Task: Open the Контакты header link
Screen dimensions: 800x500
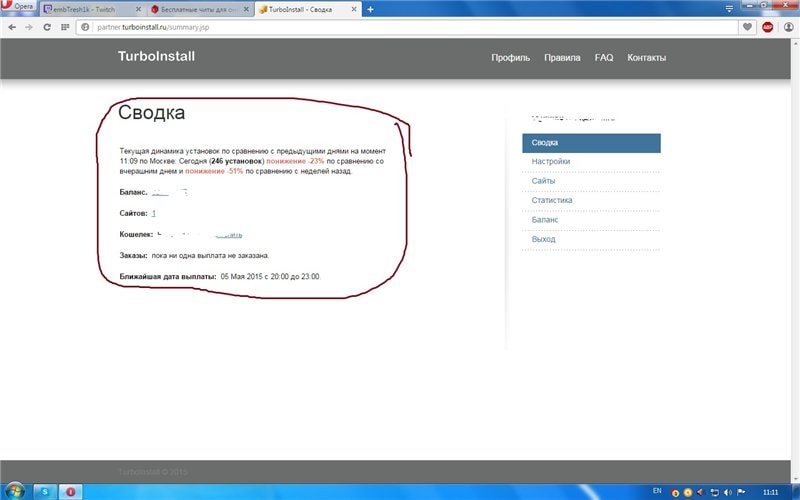Action: [x=646, y=58]
